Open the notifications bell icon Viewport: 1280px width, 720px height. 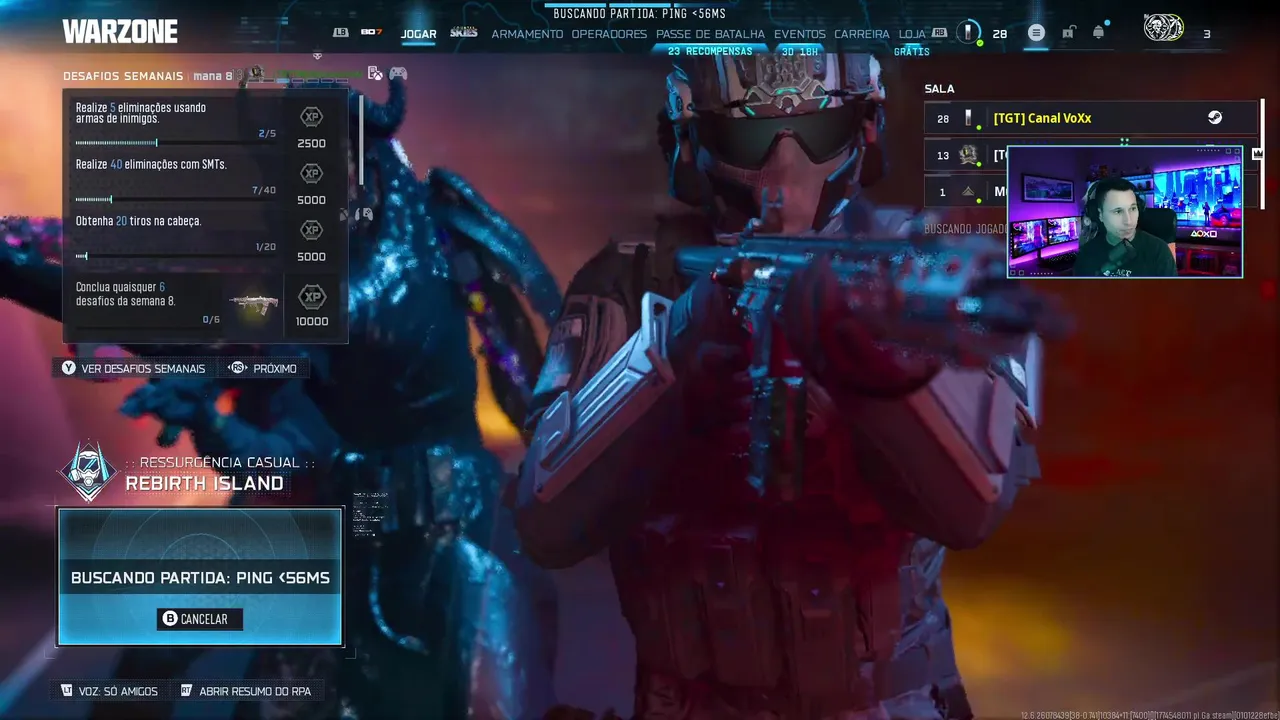click(x=1098, y=33)
